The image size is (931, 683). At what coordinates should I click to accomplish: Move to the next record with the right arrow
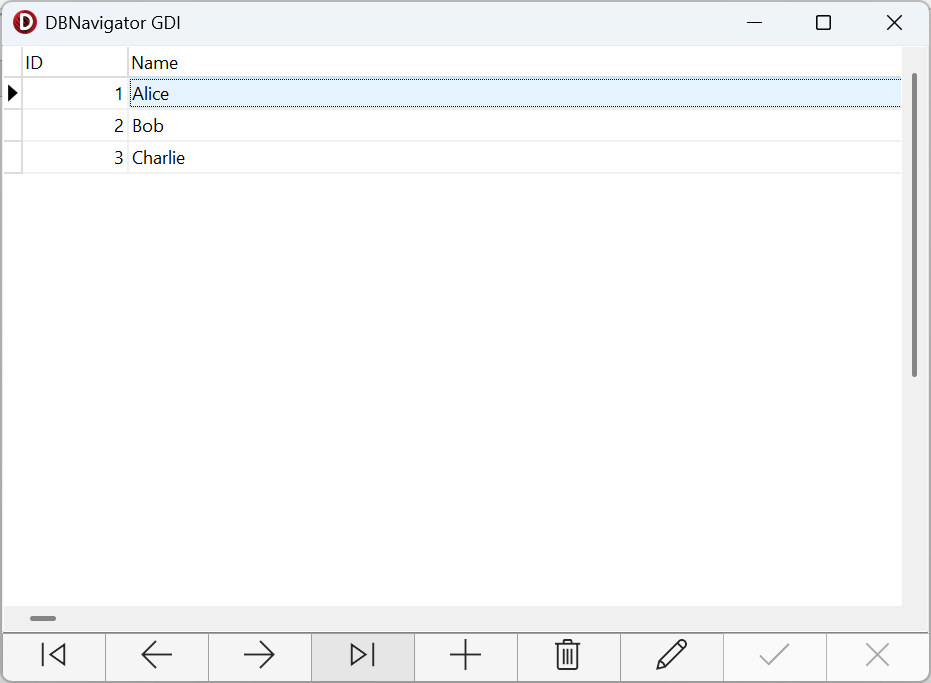pos(259,656)
